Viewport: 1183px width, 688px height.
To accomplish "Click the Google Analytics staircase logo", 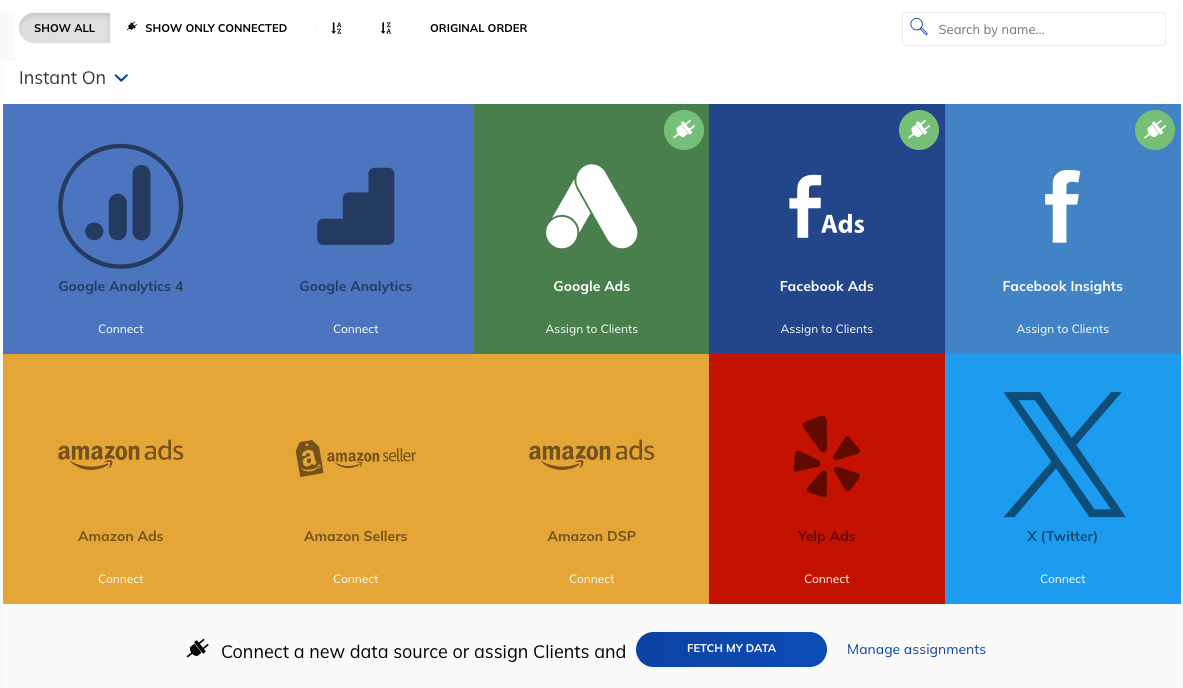I will (x=355, y=206).
